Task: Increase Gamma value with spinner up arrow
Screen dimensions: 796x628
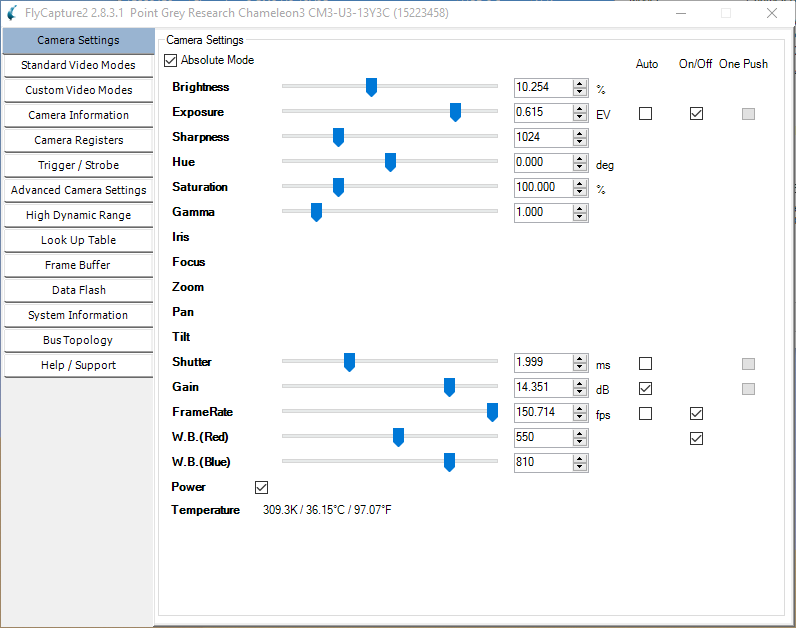Action: (579, 209)
